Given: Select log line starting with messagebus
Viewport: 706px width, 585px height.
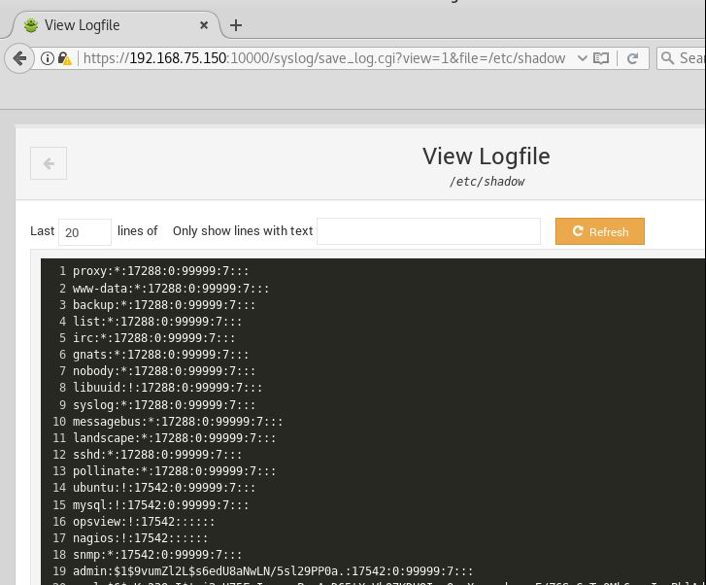Looking at the screenshot, I should click(178, 422).
